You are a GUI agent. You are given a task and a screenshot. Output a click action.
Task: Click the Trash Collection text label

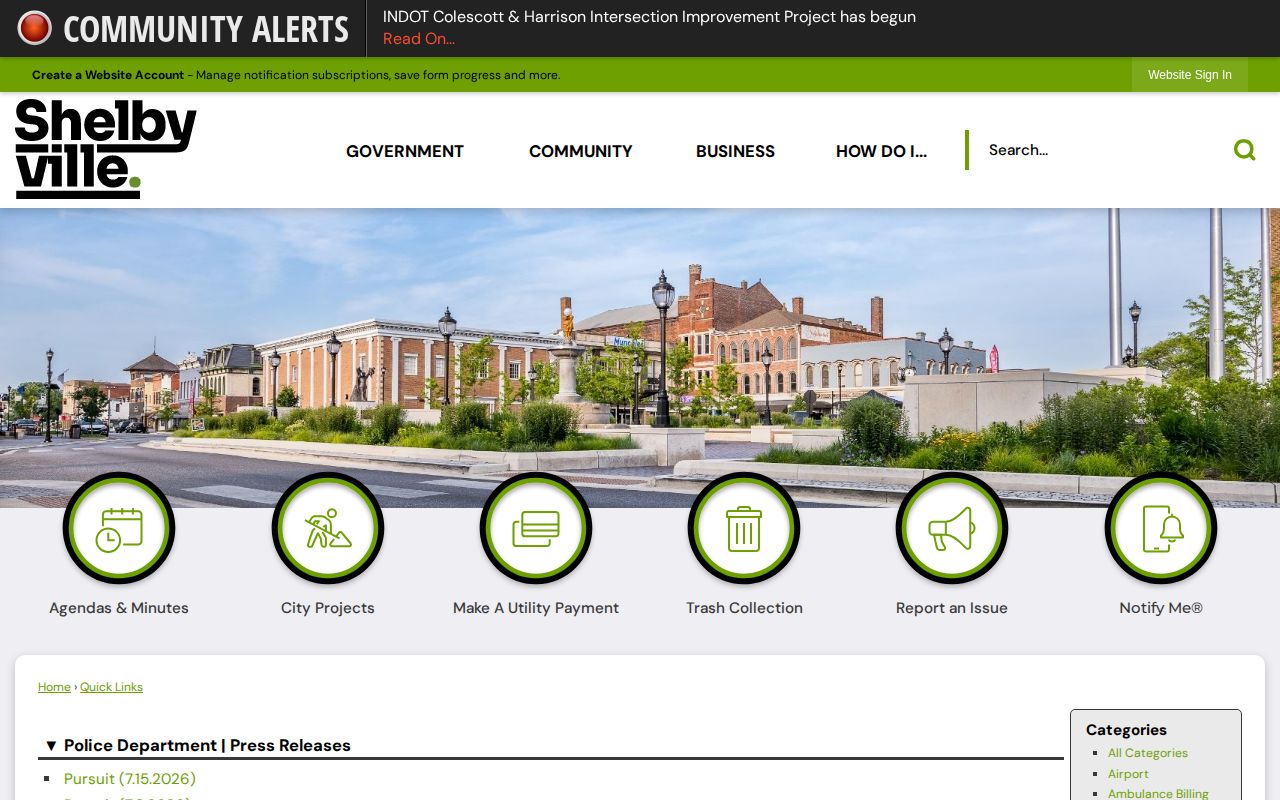click(744, 608)
